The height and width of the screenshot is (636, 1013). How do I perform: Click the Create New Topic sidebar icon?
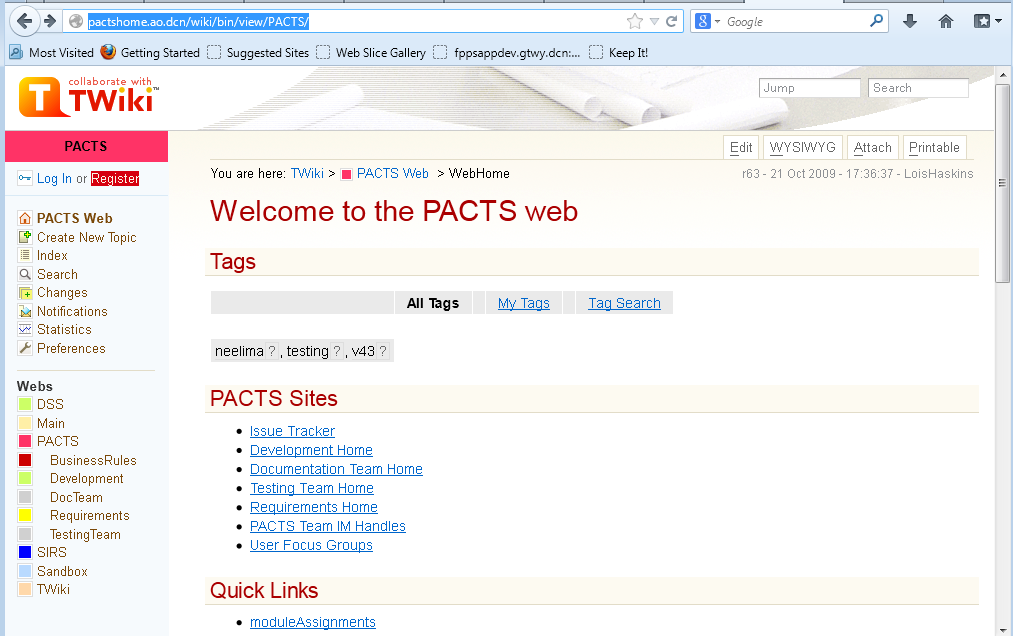(x=26, y=237)
